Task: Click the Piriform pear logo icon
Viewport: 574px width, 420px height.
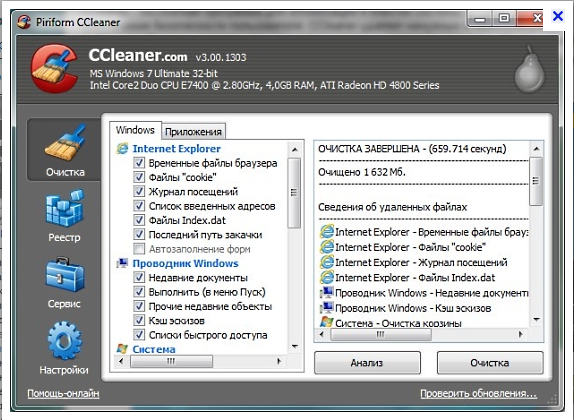Action: pos(529,70)
